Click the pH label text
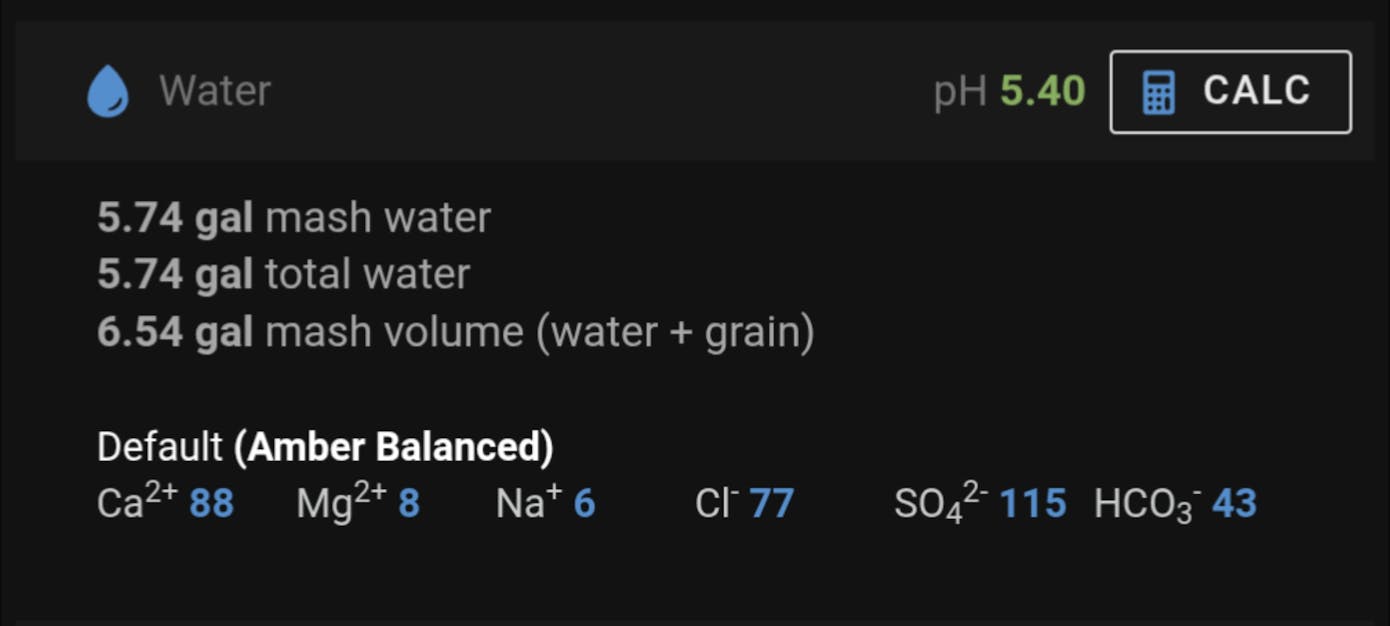Screen dimensions: 1390x626 point(959,92)
